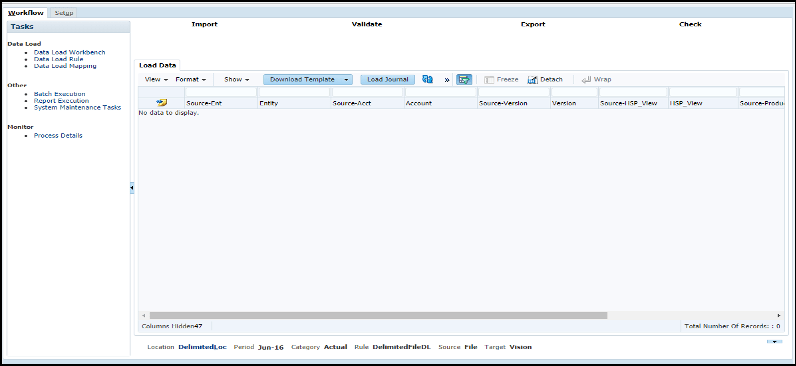796x366 pixels.
Task: Switch to the Setup tab
Action: 64,13
